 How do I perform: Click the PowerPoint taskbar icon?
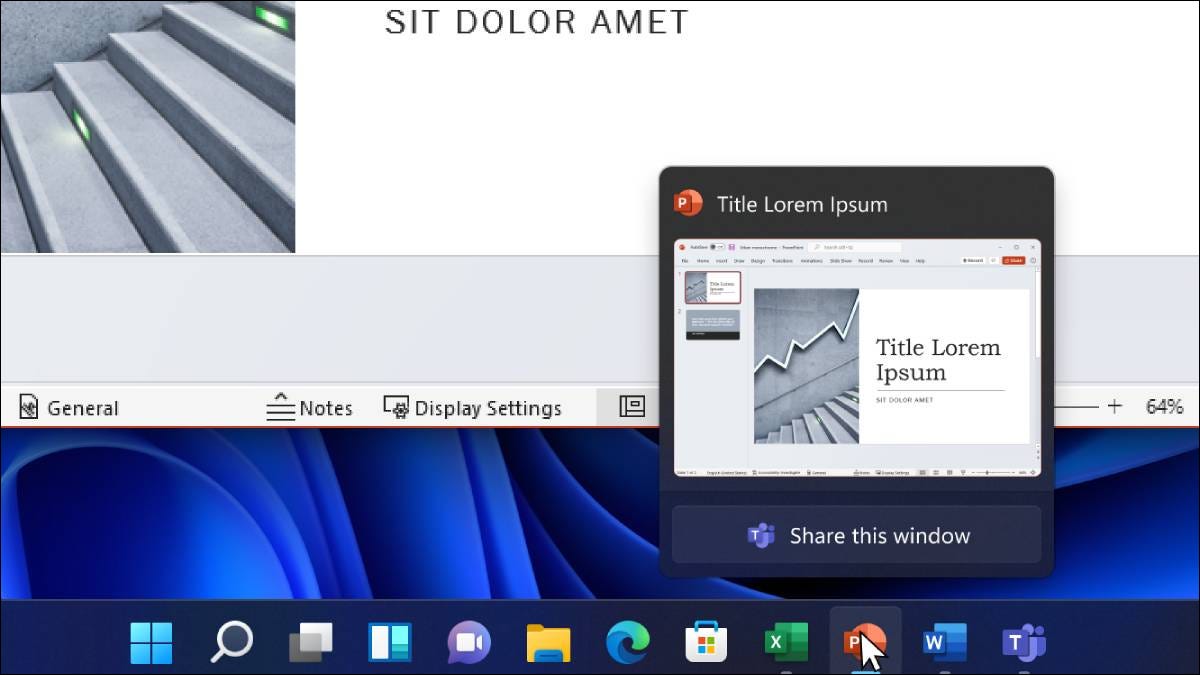pyautogui.click(x=865, y=642)
